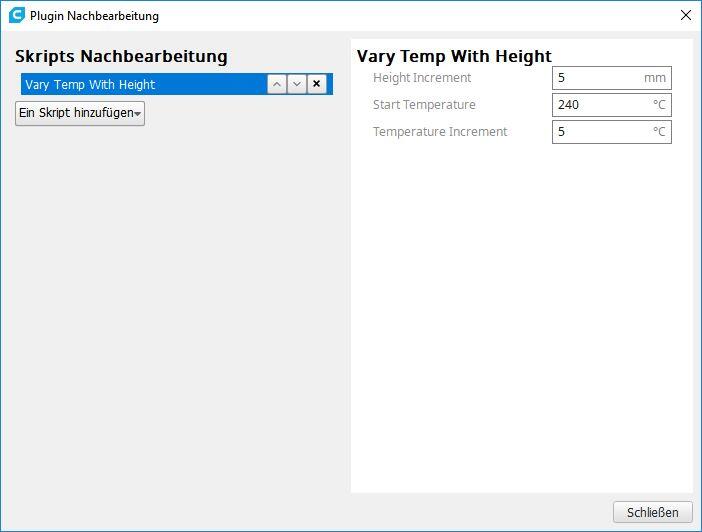Move Vary Temp With Height script down

pyautogui.click(x=297, y=84)
